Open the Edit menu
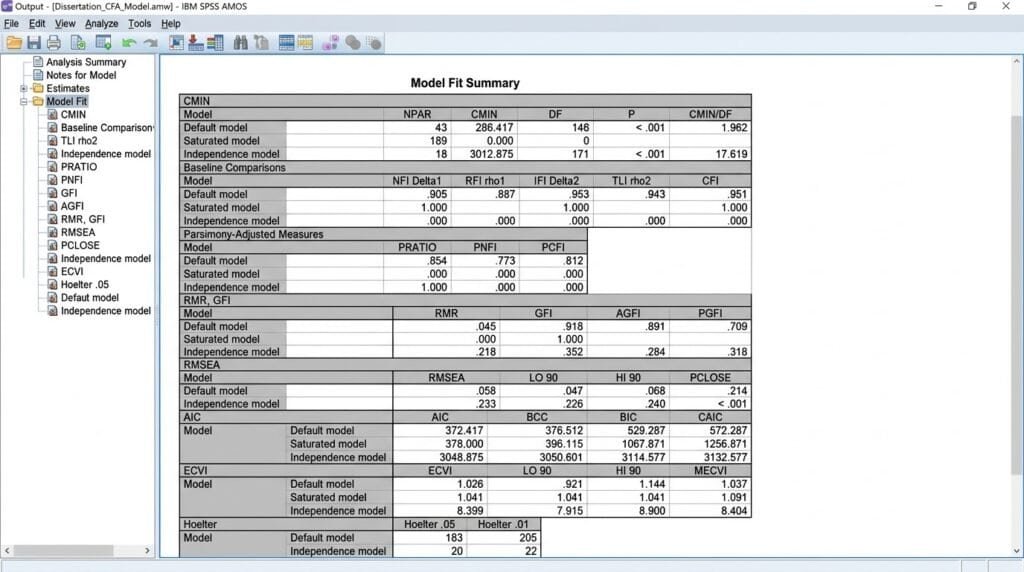The image size is (1024, 572). [x=37, y=24]
